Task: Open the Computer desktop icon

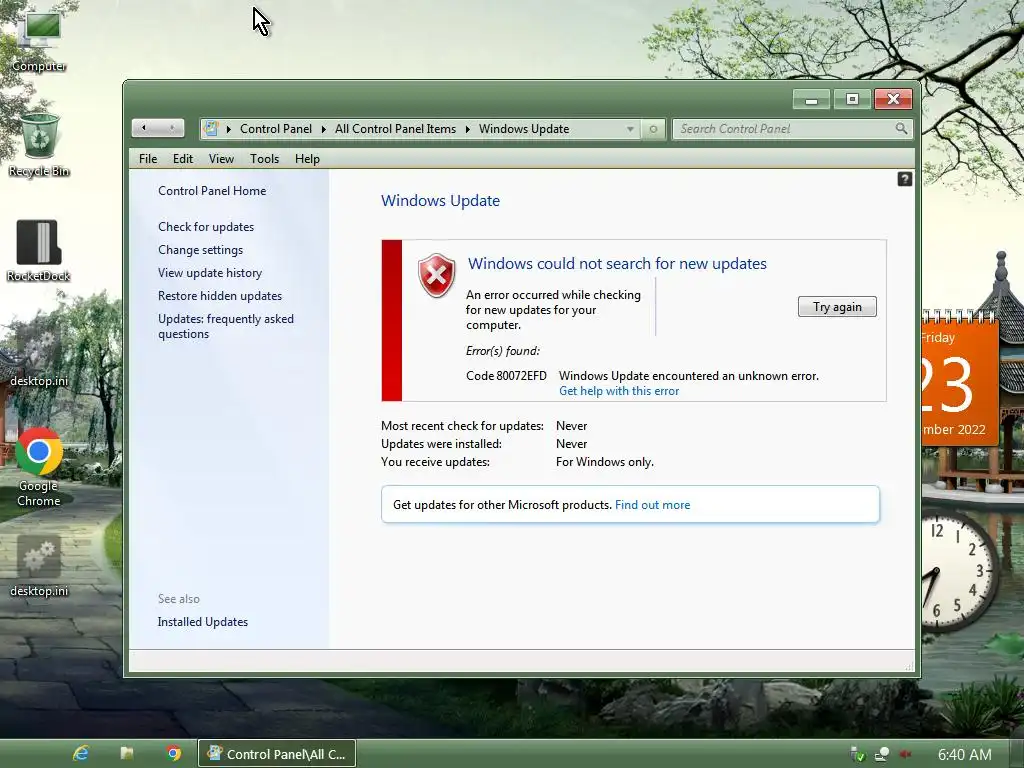Action: (39, 38)
